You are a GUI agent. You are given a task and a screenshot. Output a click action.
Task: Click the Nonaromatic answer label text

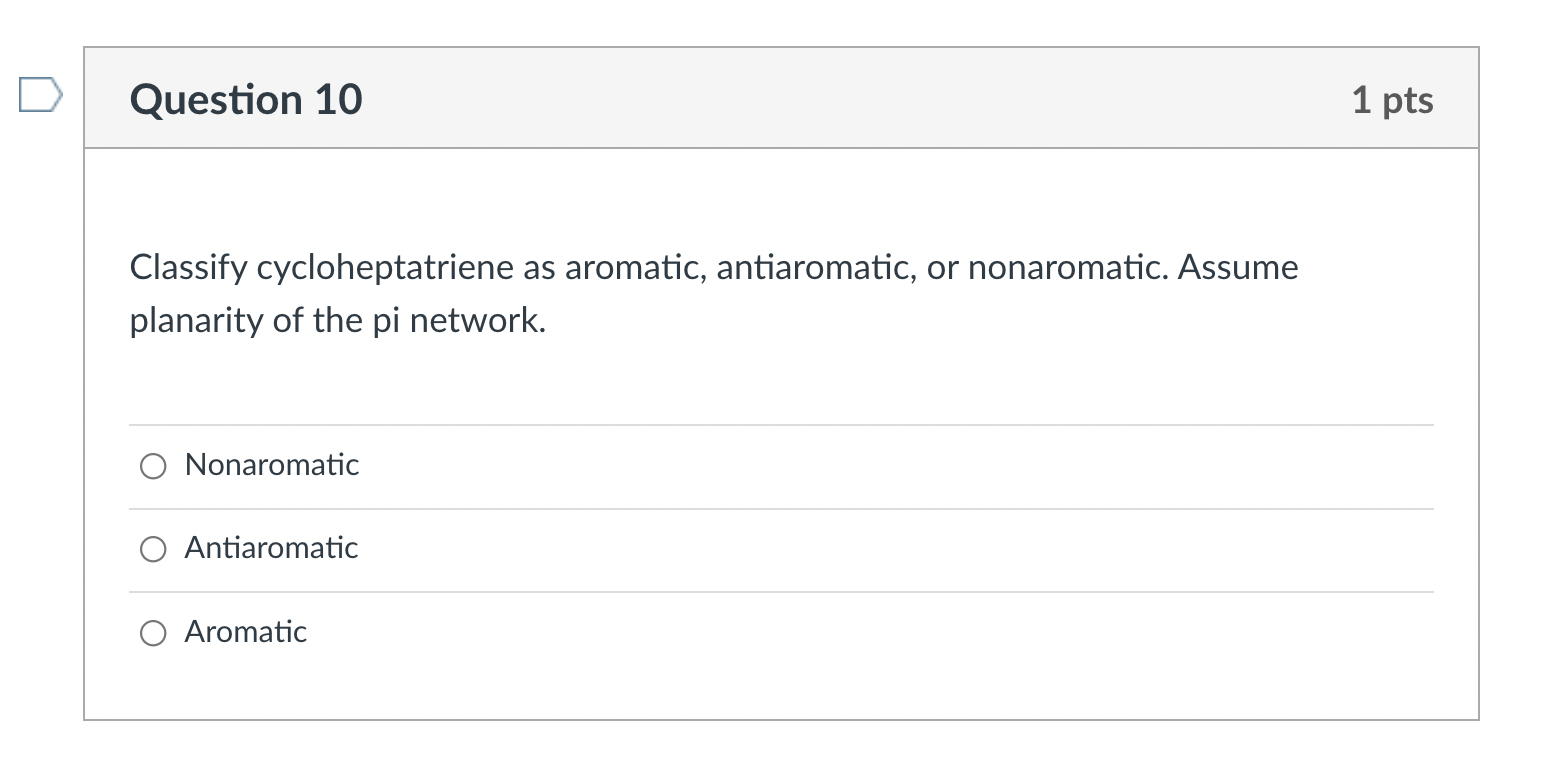(x=271, y=465)
